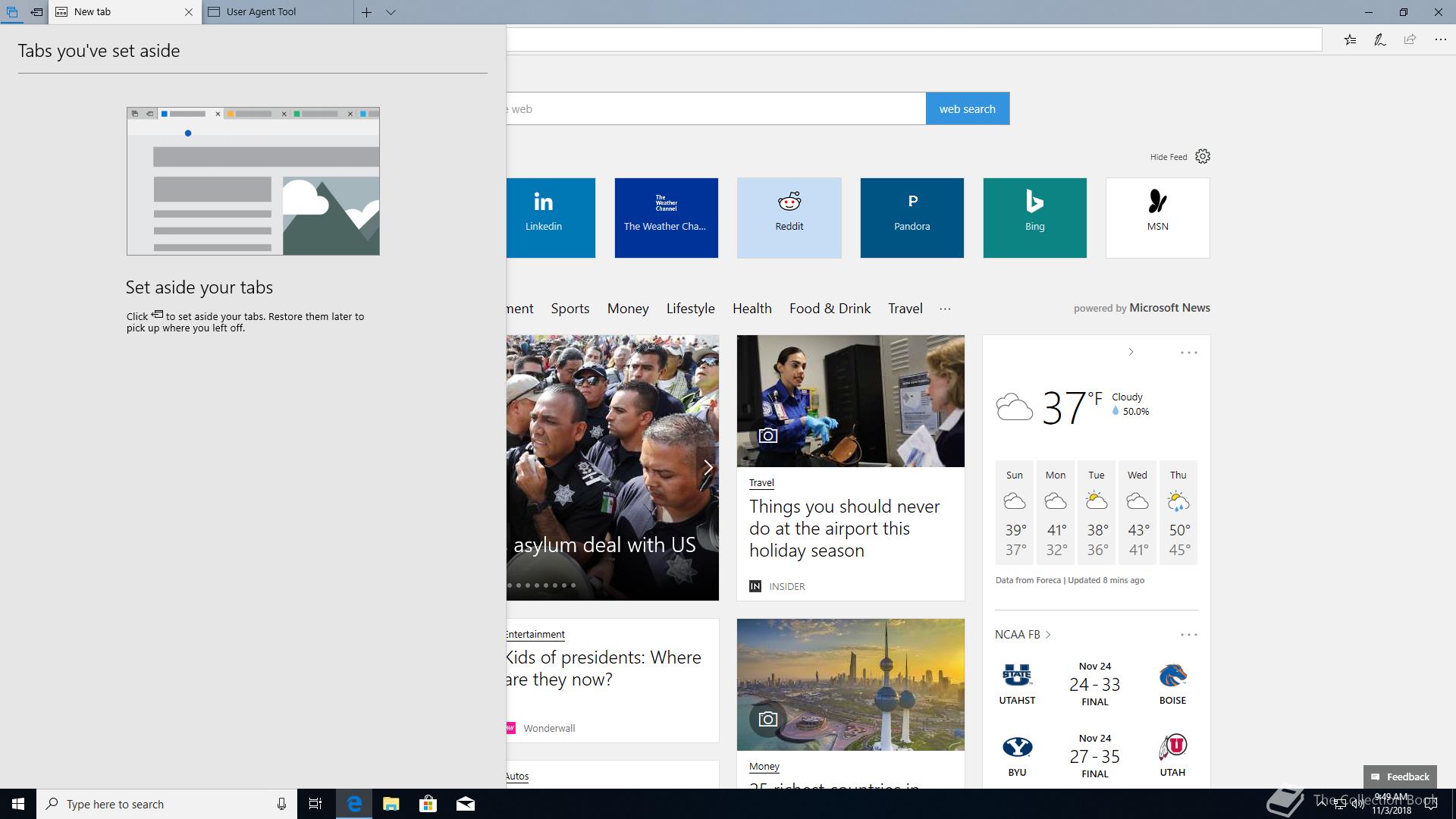The height and width of the screenshot is (819, 1456).
Task: Open airport holiday season article thumbnail
Action: click(850, 401)
